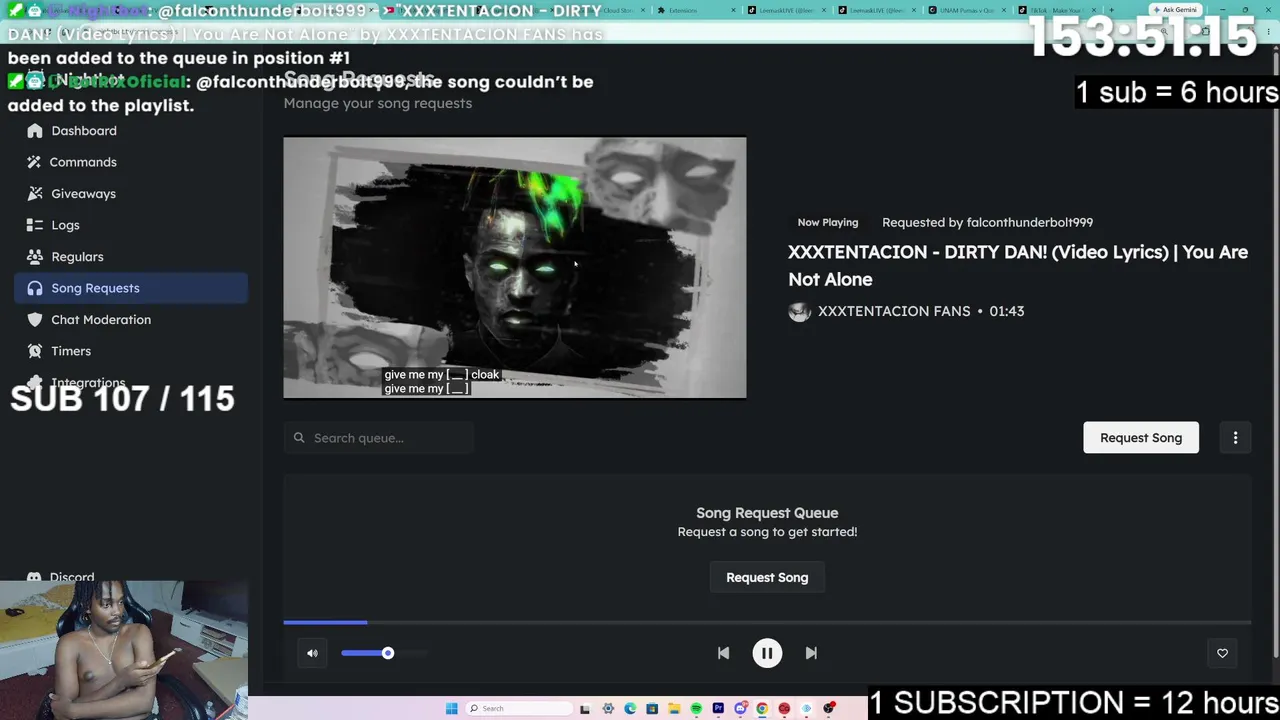Pause the currently playing song
This screenshot has height=720, width=1280.
click(x=767, y=653)
